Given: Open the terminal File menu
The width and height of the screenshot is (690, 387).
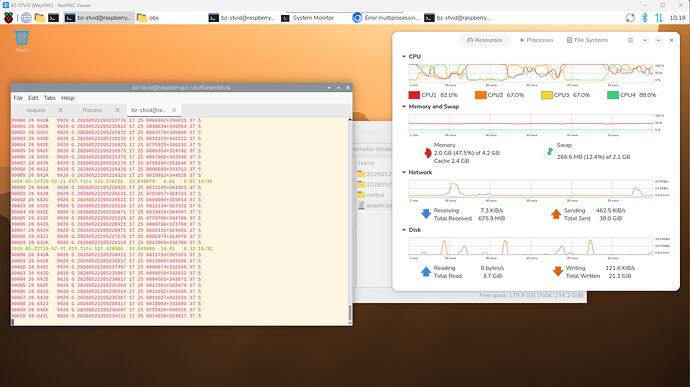Looking at the screenshot, I should 18,98.
